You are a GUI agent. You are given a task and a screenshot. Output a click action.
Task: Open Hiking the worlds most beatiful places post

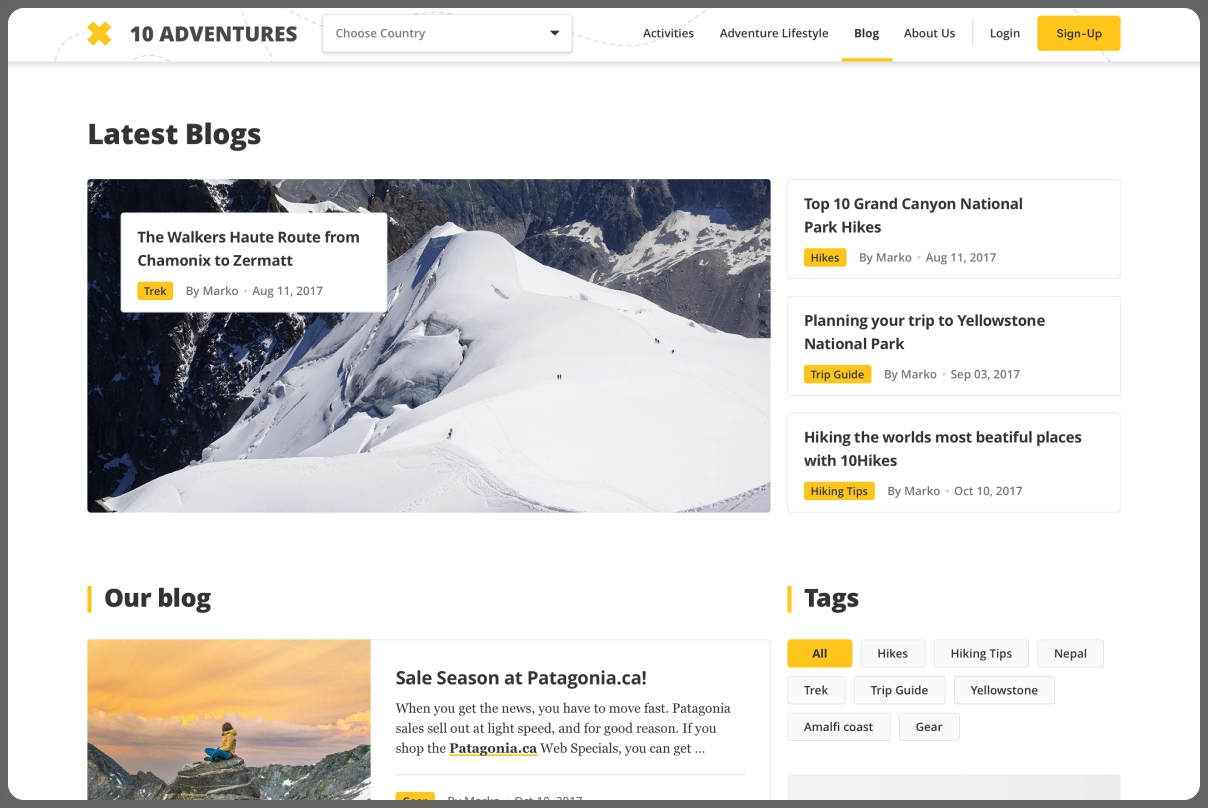point(943,449)
